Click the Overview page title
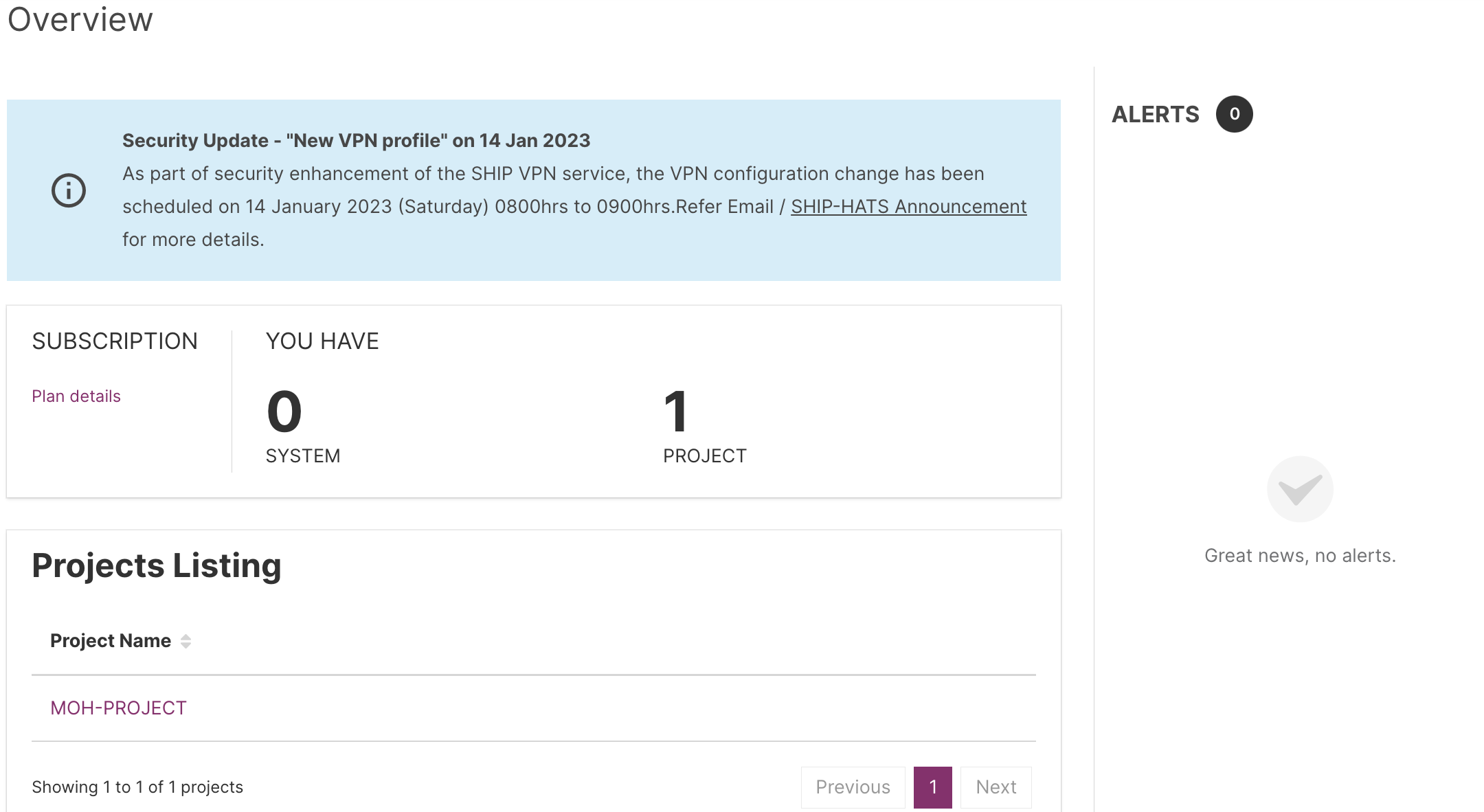This screenshot has height=812, width=1484. click(x=80, y=19)
